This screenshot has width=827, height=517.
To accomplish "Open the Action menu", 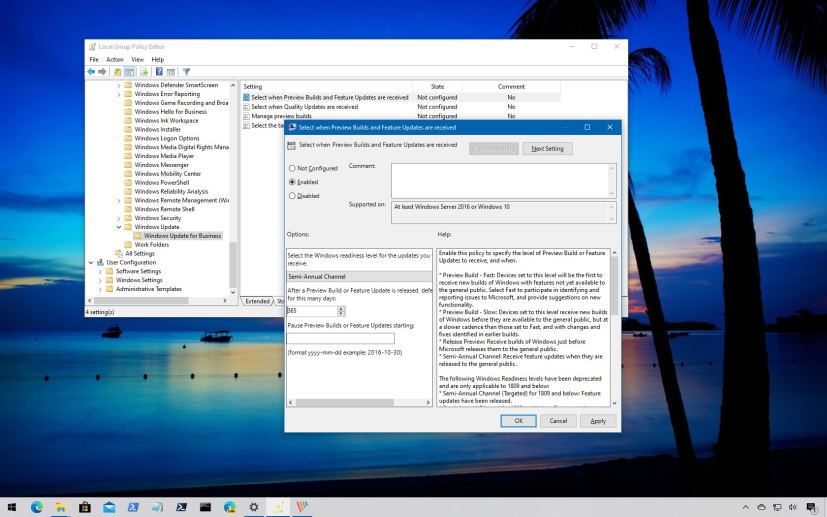I will [114, 60].
